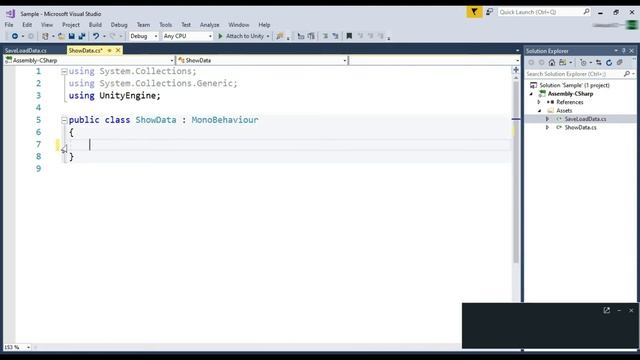The height and width of the screenshot is (360, 640).
Task: Open the Attach to Unity dropdown arrow
Action: (x=268, y=36)
